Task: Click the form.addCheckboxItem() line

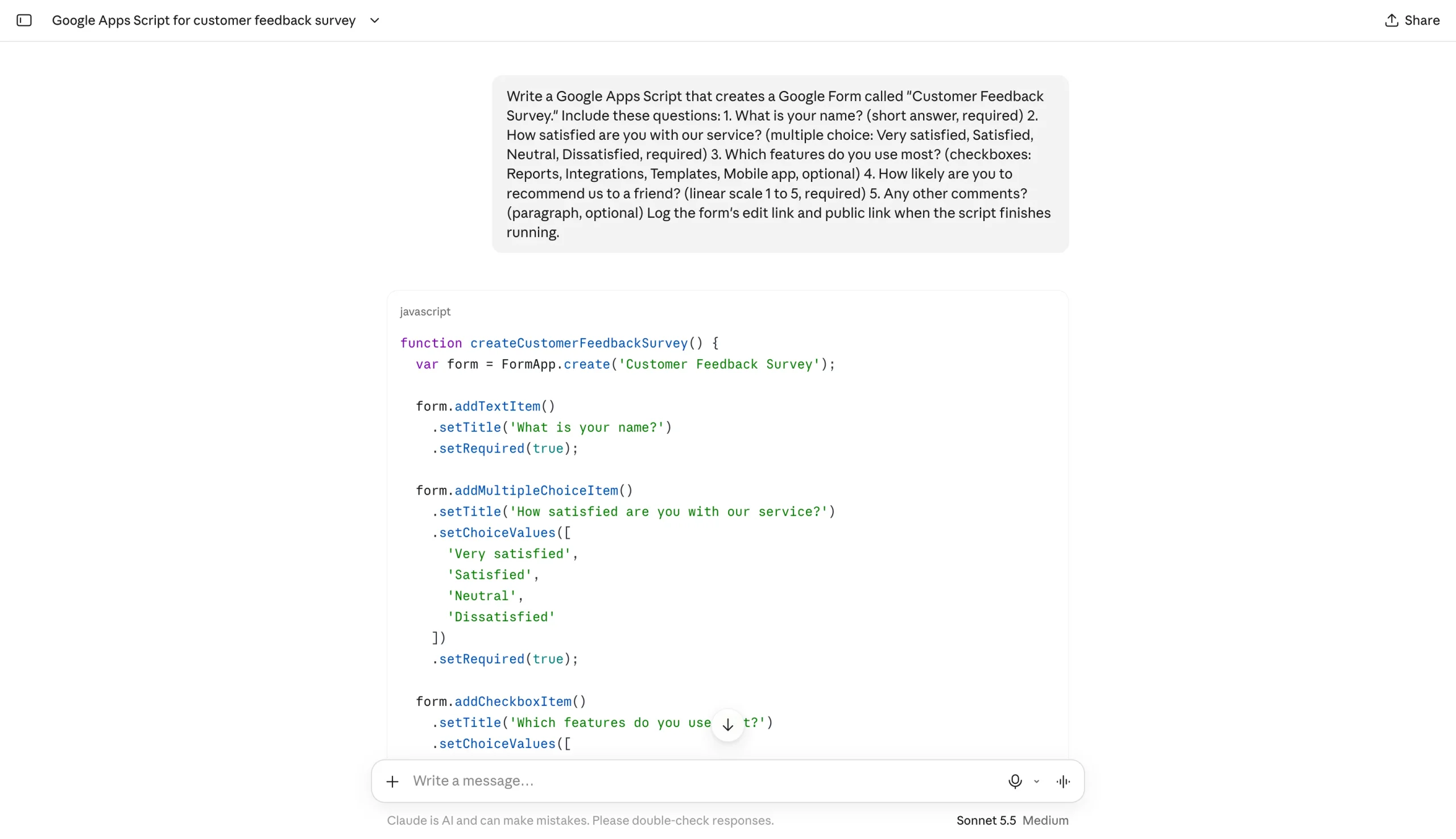Action: point(501,702)
